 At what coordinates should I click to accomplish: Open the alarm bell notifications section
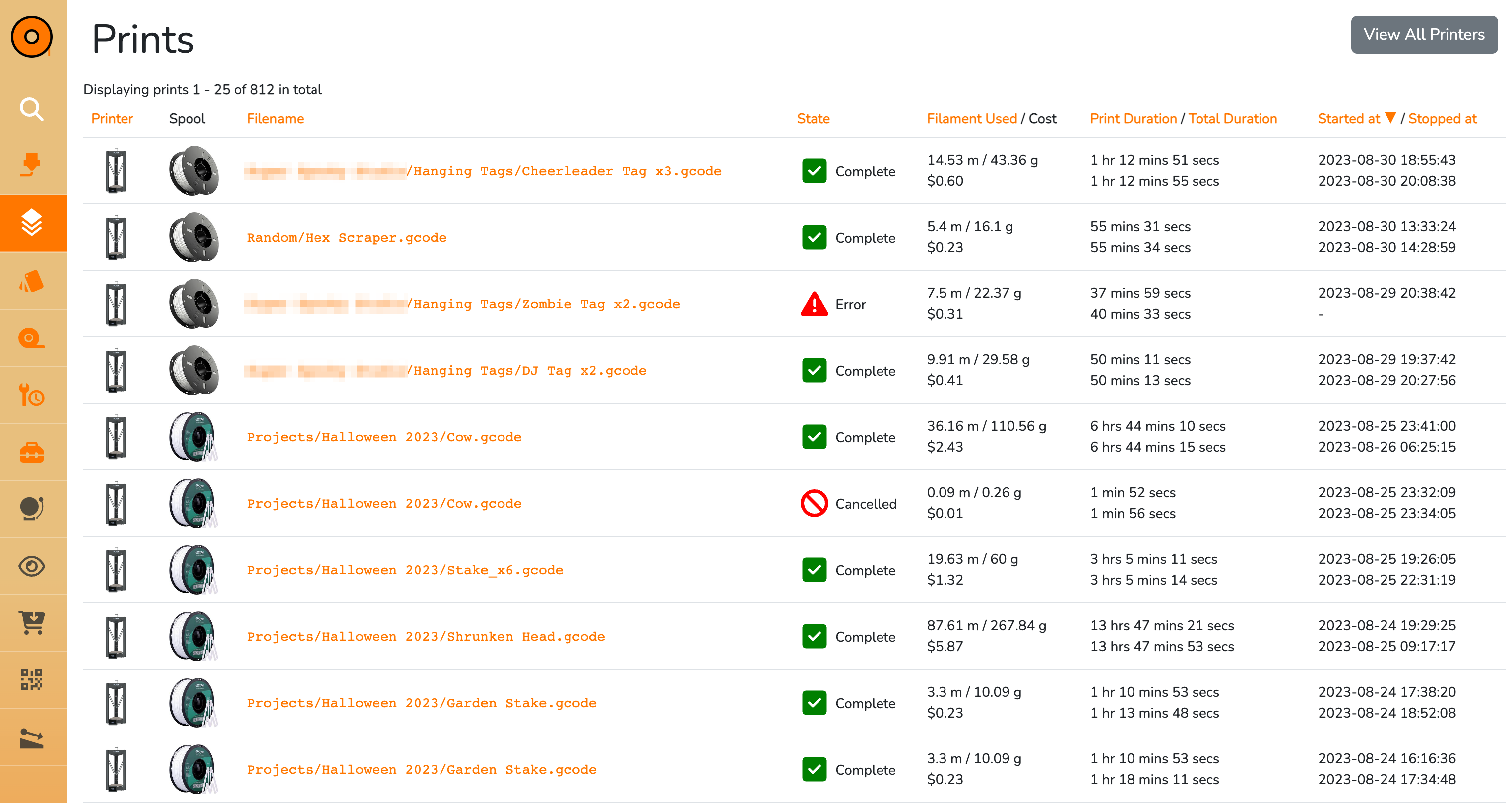tap(32, 509)
